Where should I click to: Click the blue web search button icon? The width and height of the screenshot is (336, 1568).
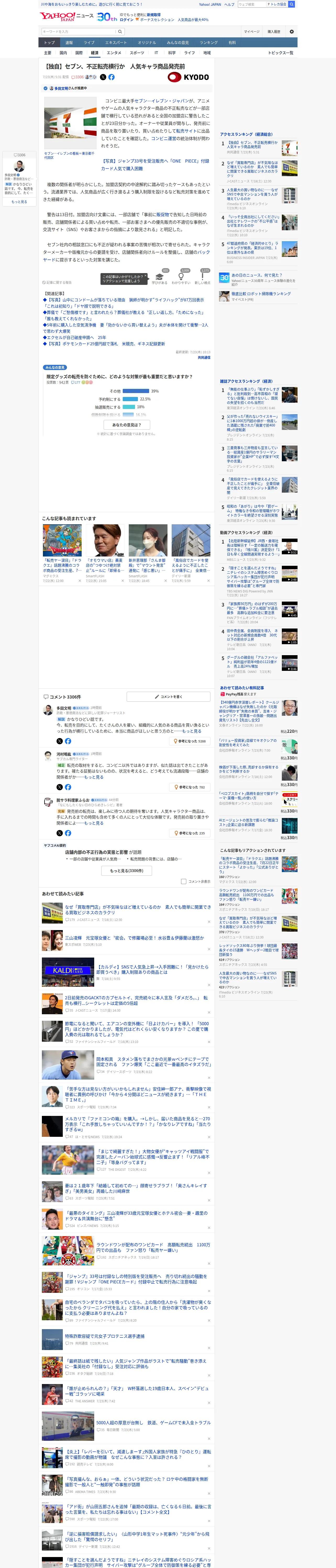(292, 4)
